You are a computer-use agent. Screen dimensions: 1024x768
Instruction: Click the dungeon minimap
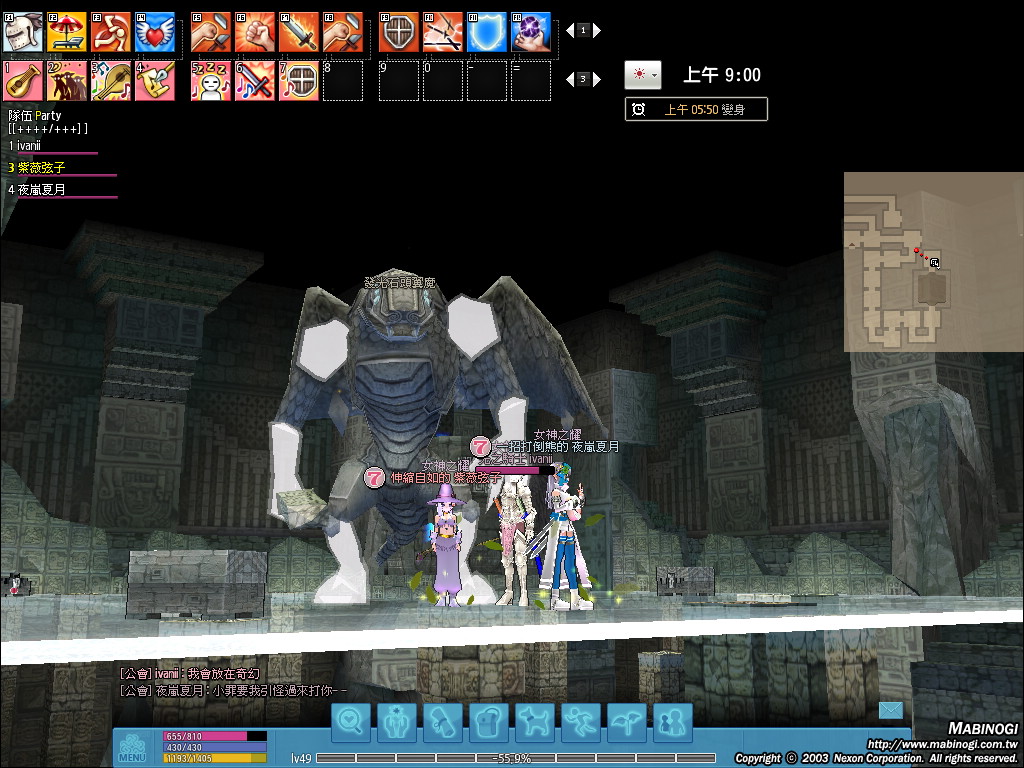pyautogui.click(x=932, y=262)
